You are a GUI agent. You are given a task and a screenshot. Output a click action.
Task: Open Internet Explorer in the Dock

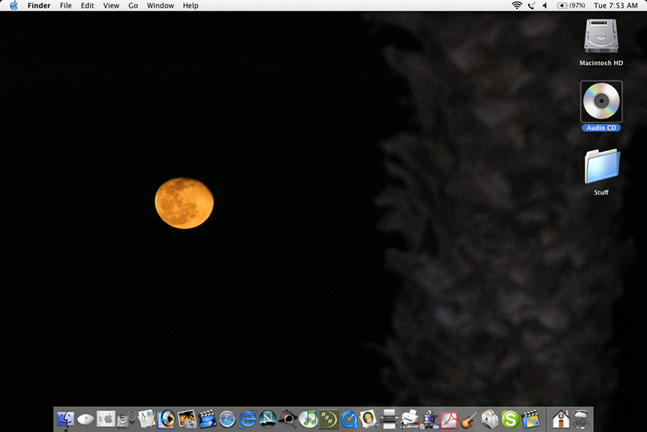tap(248, 419)
